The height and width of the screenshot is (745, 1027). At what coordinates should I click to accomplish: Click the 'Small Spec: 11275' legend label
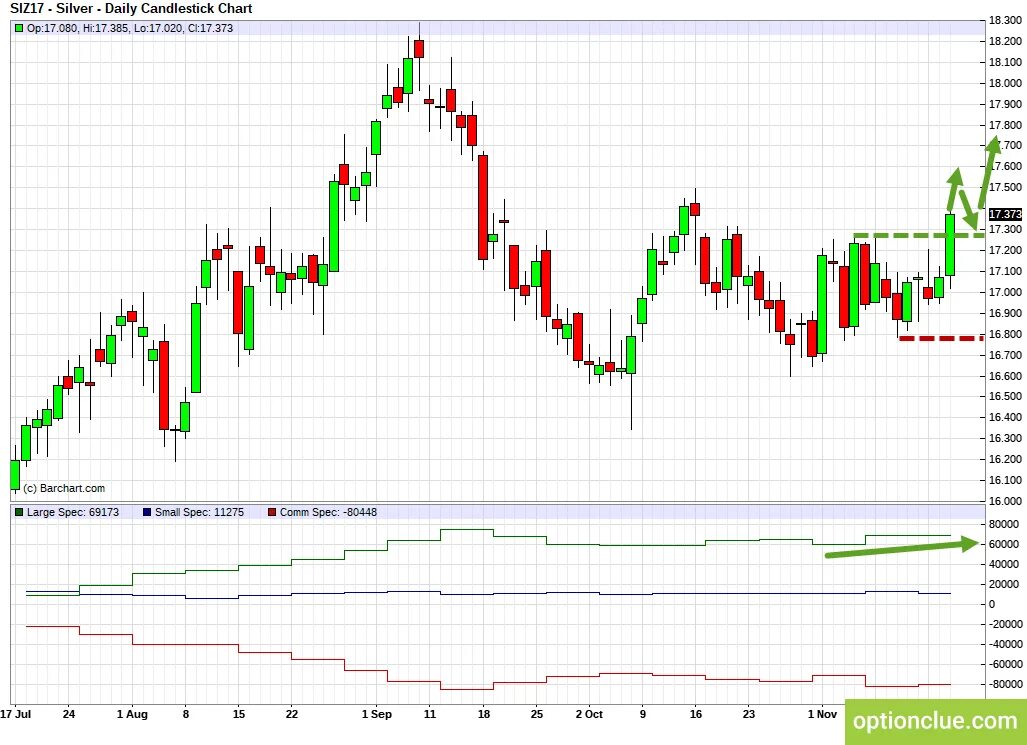199,512
